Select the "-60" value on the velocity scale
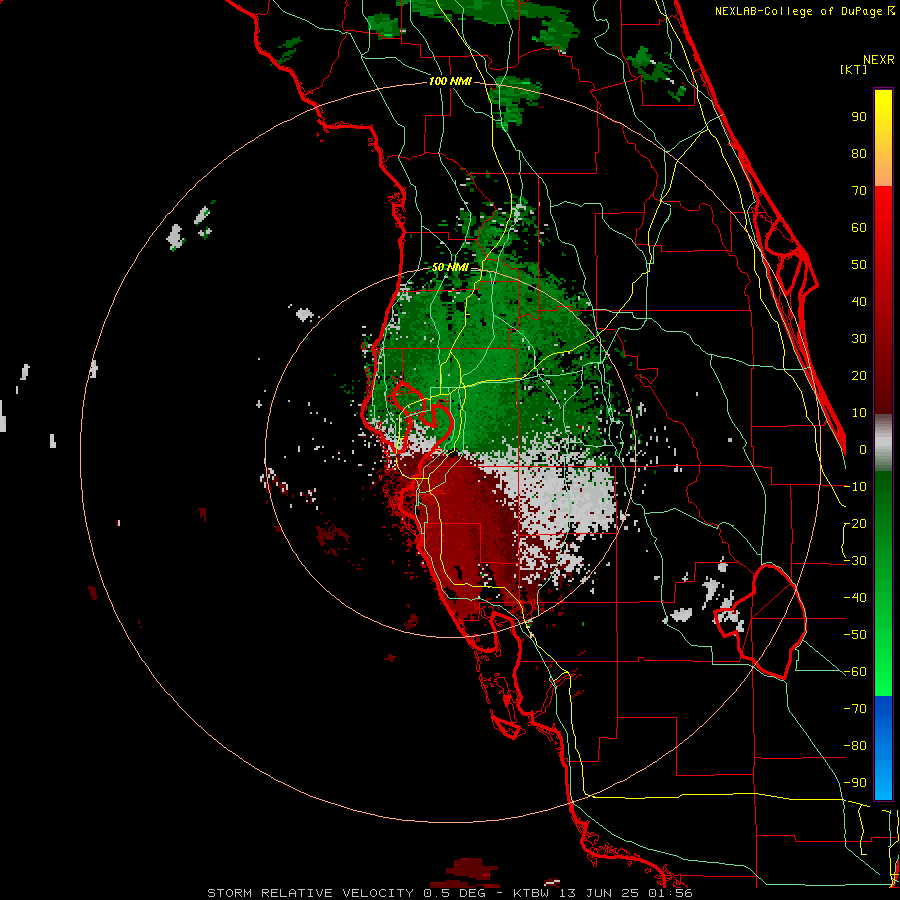This screenshot has width=900, height=900. (855, 672)
